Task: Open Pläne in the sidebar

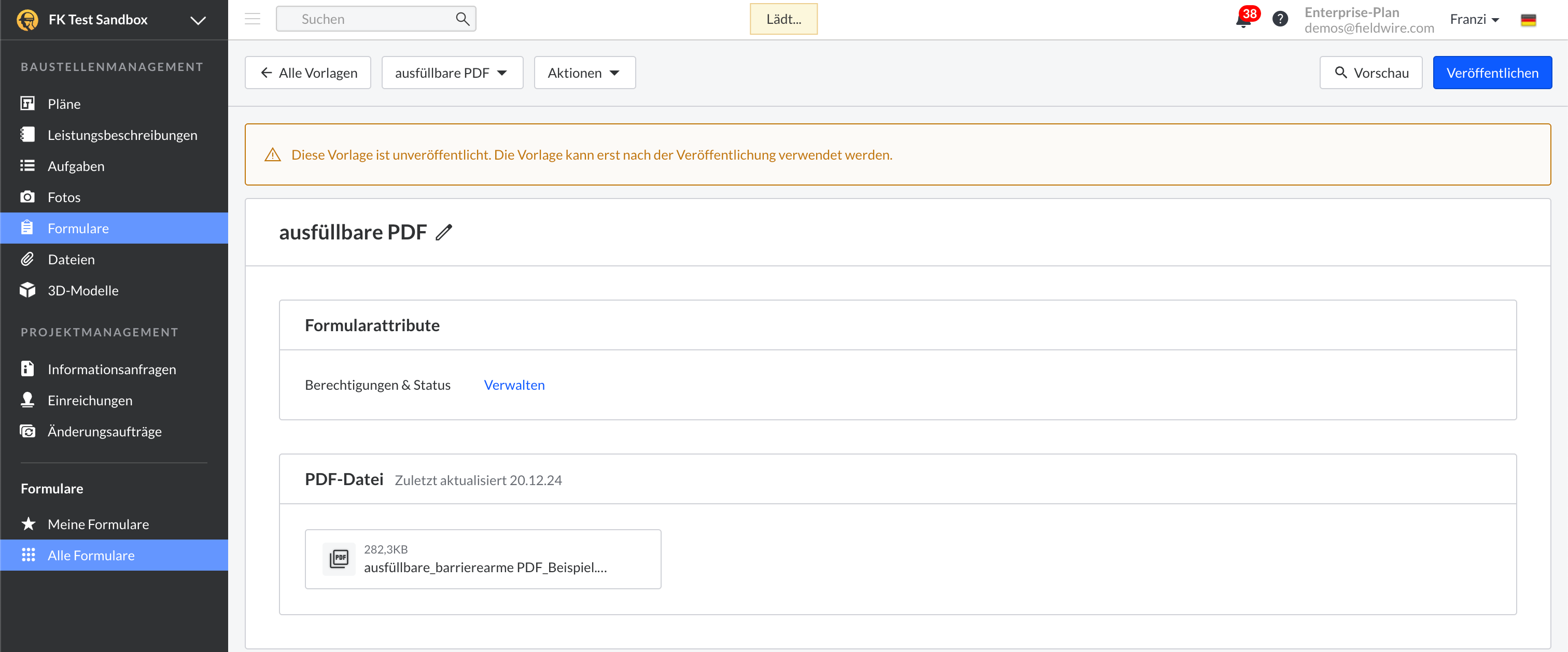Action: pyautogui.click(x=115, y=103)
